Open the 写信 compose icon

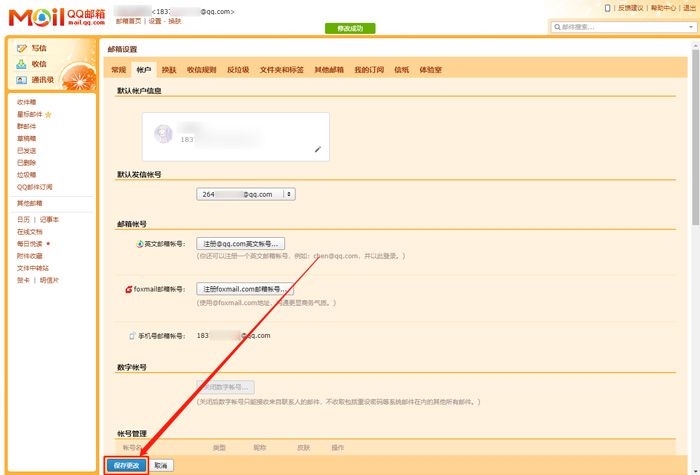[x=21, y=48]
